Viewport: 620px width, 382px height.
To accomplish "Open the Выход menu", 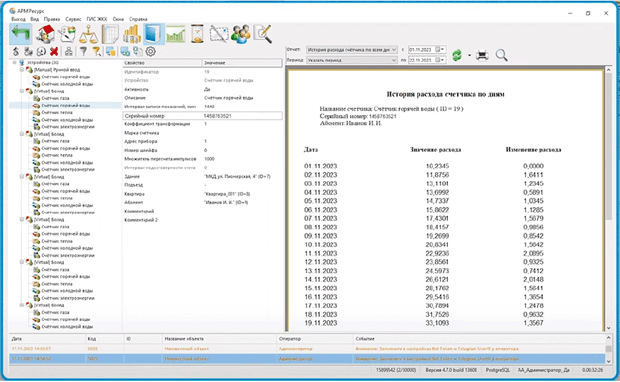I will tap(18, 19).
